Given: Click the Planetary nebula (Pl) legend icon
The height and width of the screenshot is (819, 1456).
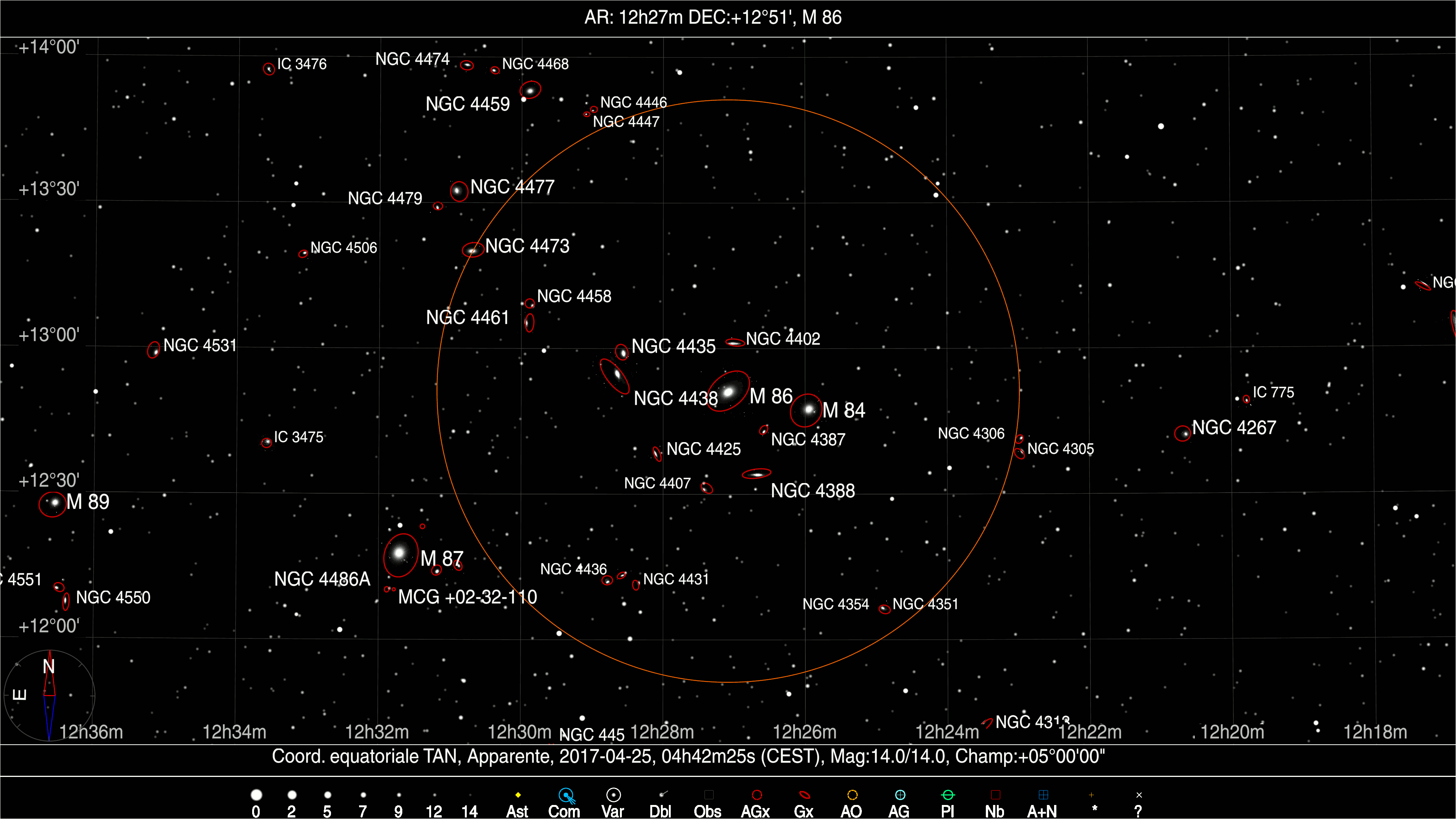Looking at the screenshot, I should tap(948, 795).
